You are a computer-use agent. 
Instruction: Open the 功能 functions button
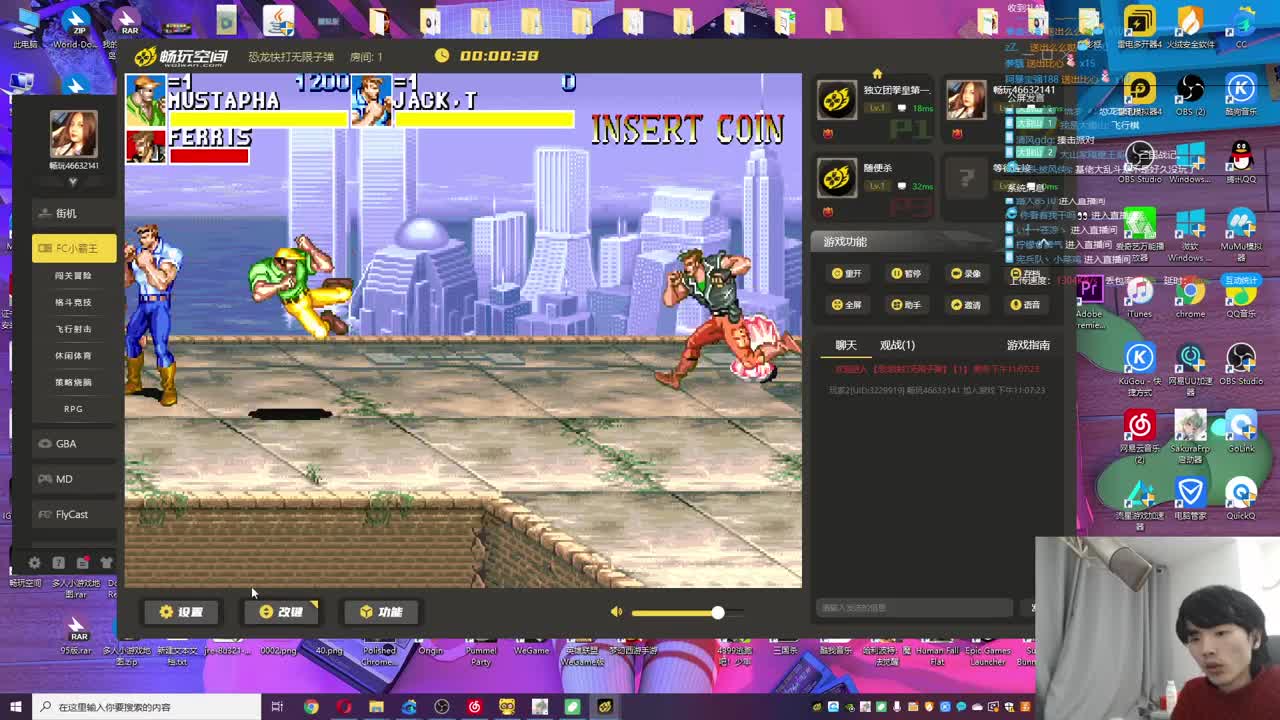(381, 612)
